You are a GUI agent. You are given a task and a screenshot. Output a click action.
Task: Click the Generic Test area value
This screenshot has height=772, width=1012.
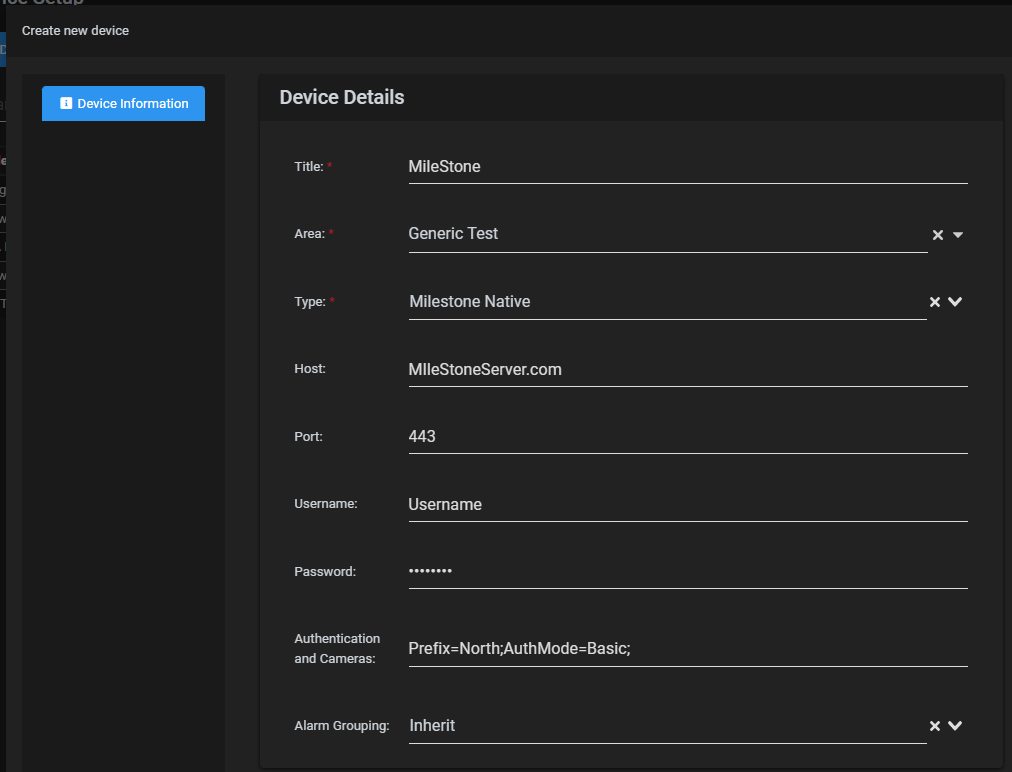[453, 234]
